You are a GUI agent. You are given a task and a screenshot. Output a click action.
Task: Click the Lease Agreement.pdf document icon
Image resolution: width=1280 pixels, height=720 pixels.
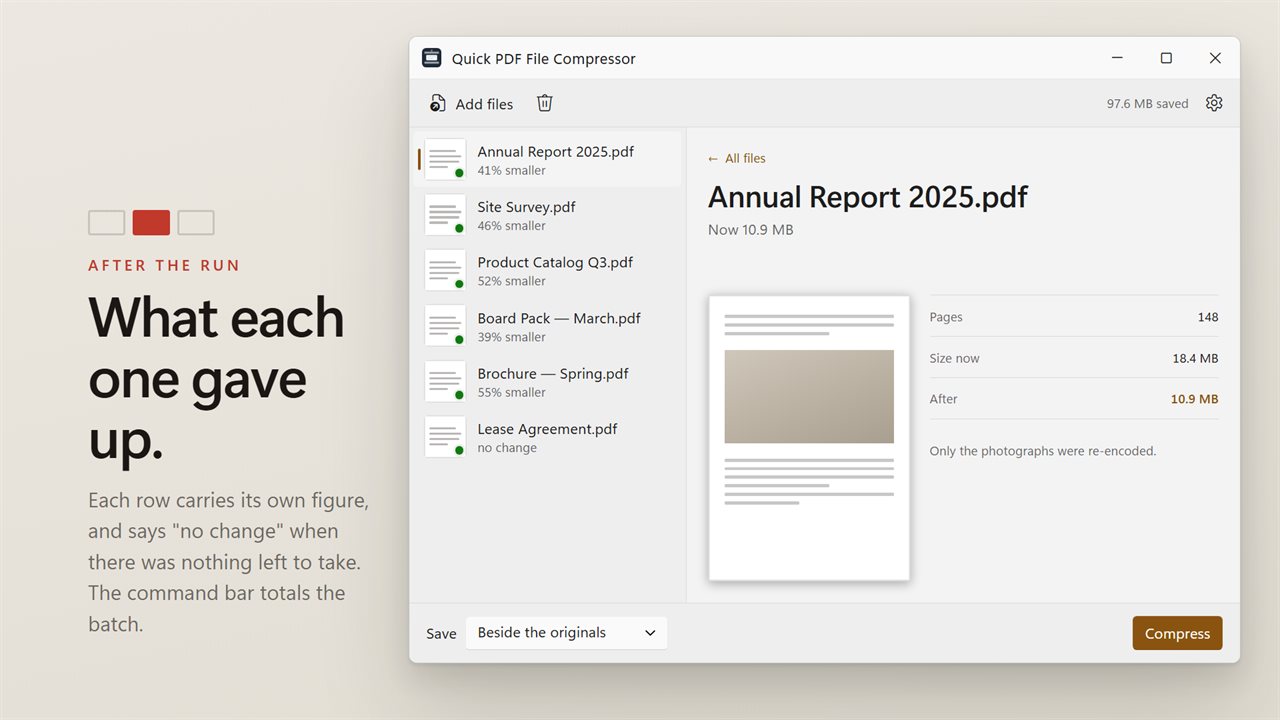(445, 437)
